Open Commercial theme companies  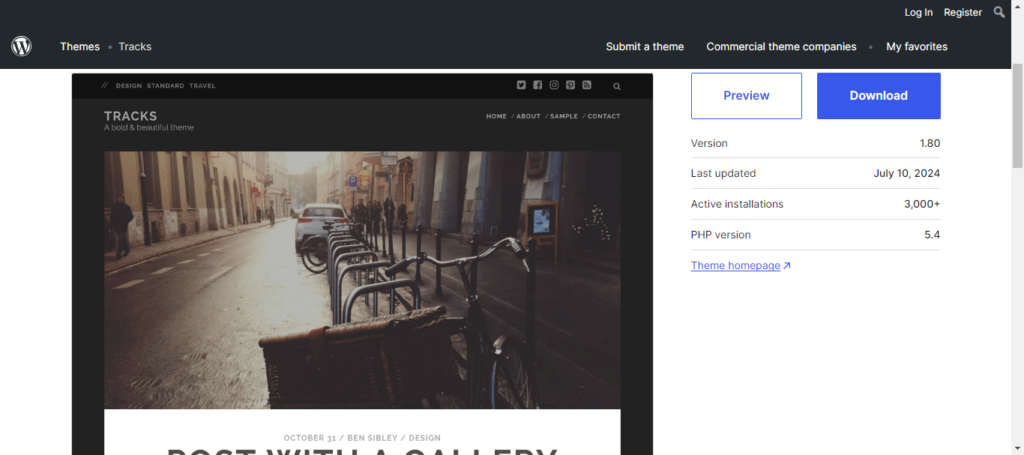coord(781,46)
